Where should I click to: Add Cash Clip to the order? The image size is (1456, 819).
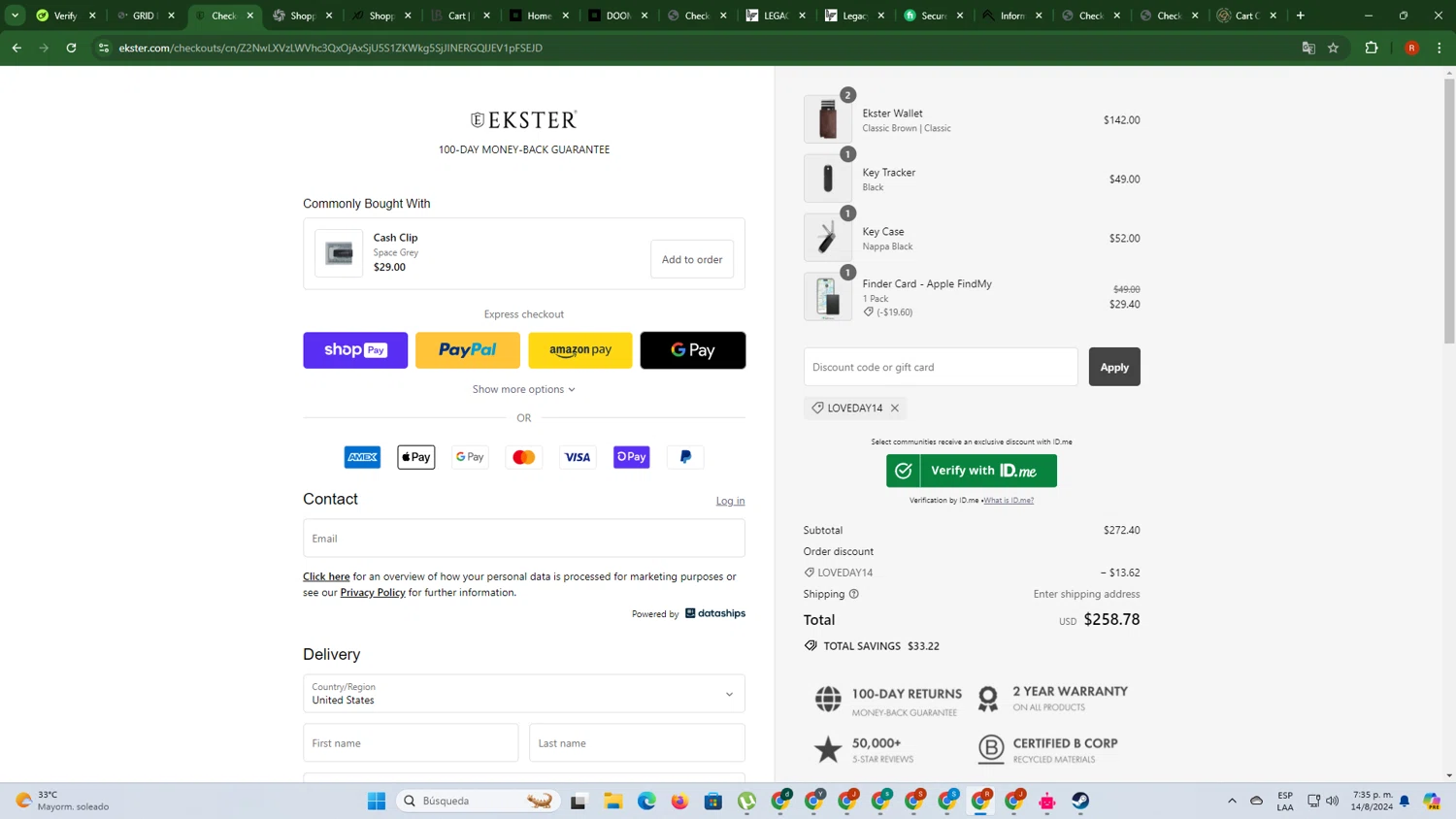(x=692, y=259)
